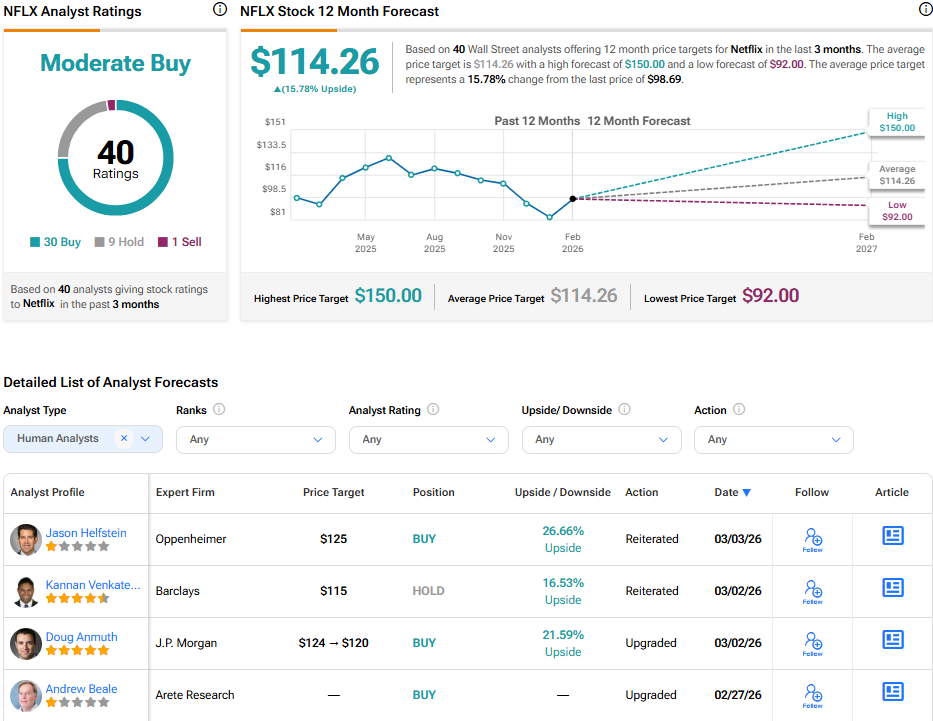Open article for Oppenheimer rating
Screen dimensions: 933x721
pos(892,536)
